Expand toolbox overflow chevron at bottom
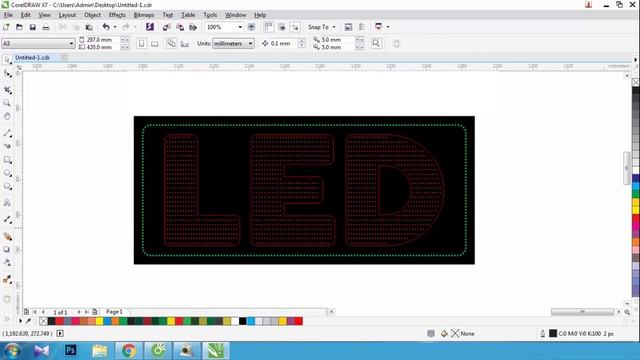 coord(7,319)
